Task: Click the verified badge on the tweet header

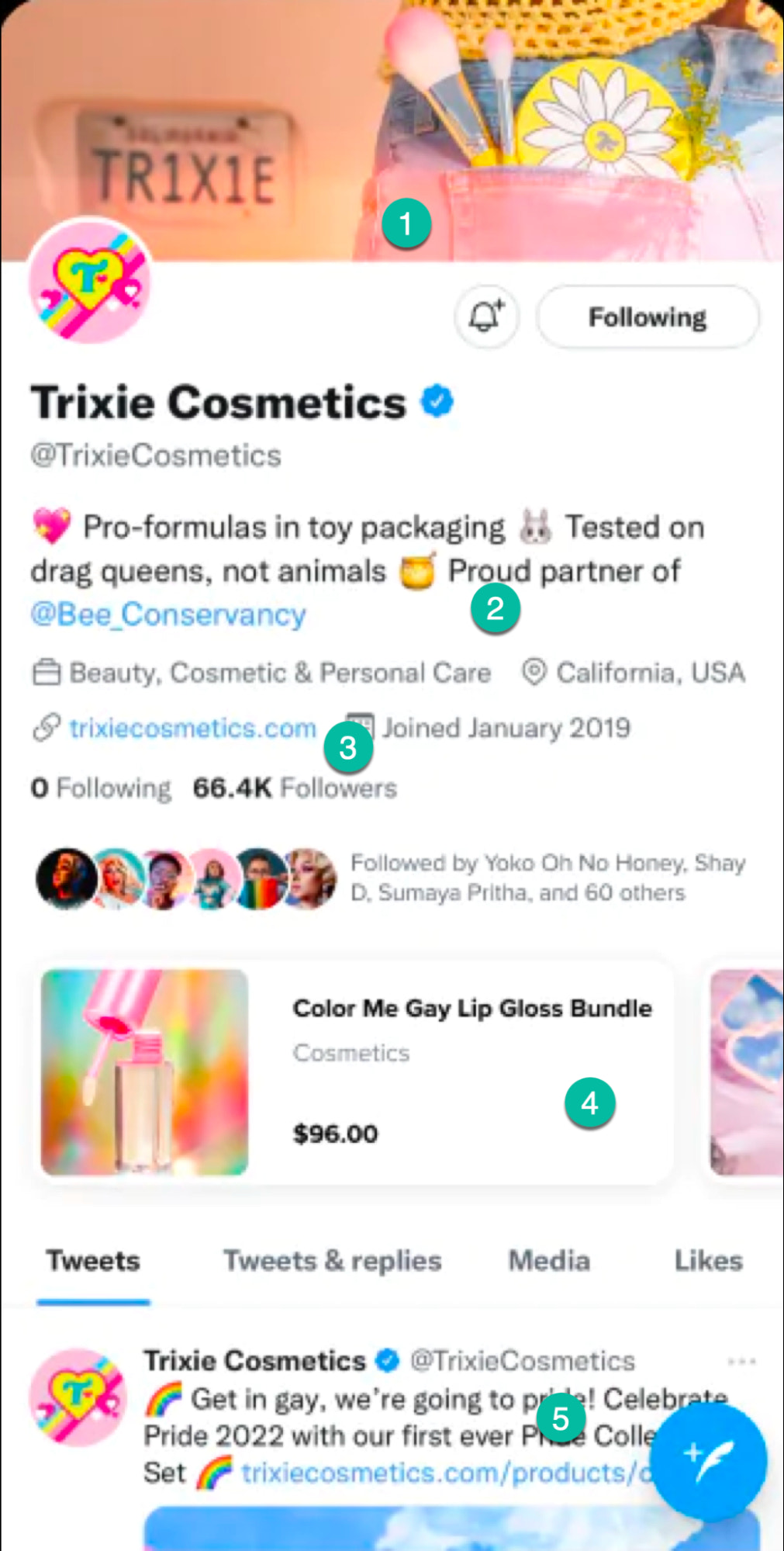Action: tap(385, 1359)
